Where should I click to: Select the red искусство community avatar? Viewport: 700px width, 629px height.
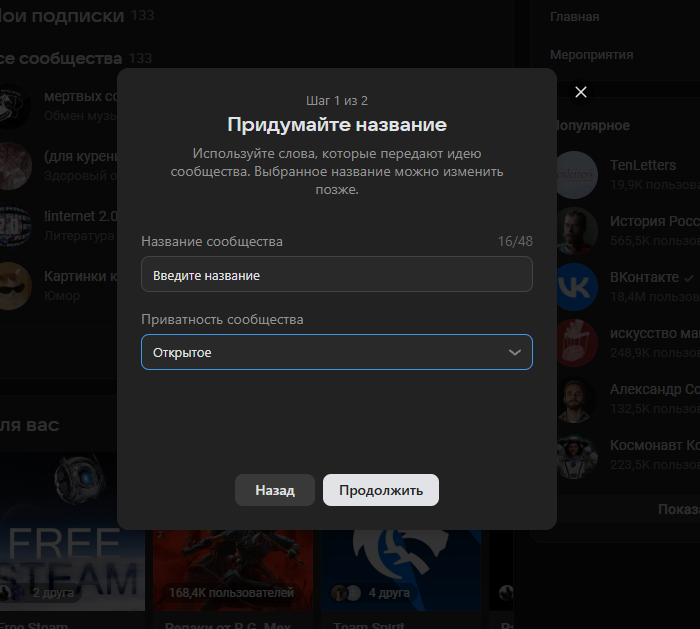tap(577, 341)
